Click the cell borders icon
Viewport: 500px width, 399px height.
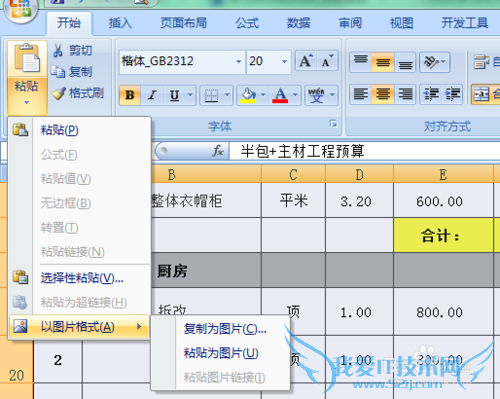(211, 95)
